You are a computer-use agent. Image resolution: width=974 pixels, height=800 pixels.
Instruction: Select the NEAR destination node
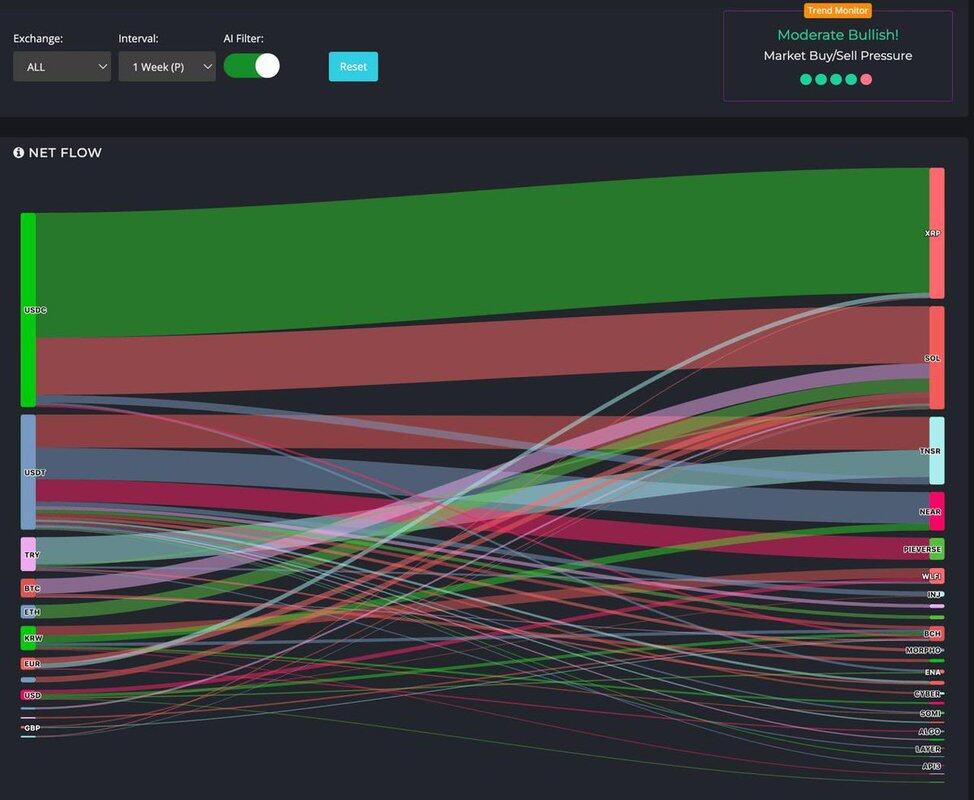pyautogui.click(x=936, y=512)
